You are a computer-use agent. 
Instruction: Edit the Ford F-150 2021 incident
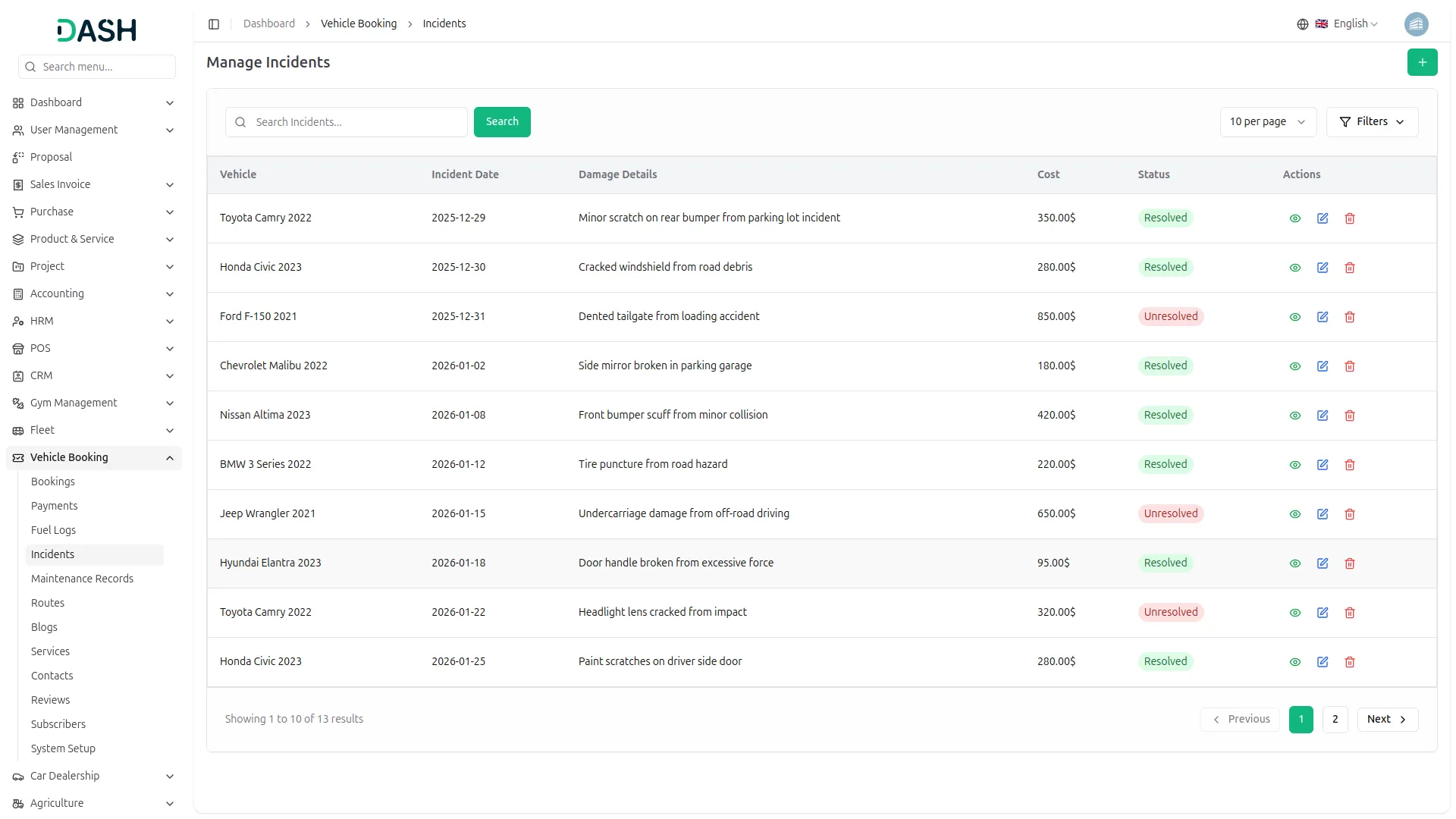[x=1322, y=317]
